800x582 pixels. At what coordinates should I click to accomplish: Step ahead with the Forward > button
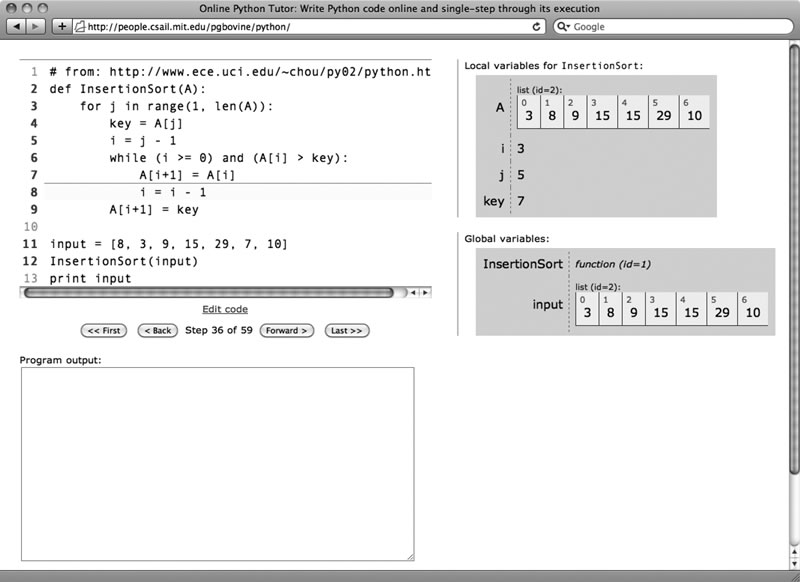287,331
